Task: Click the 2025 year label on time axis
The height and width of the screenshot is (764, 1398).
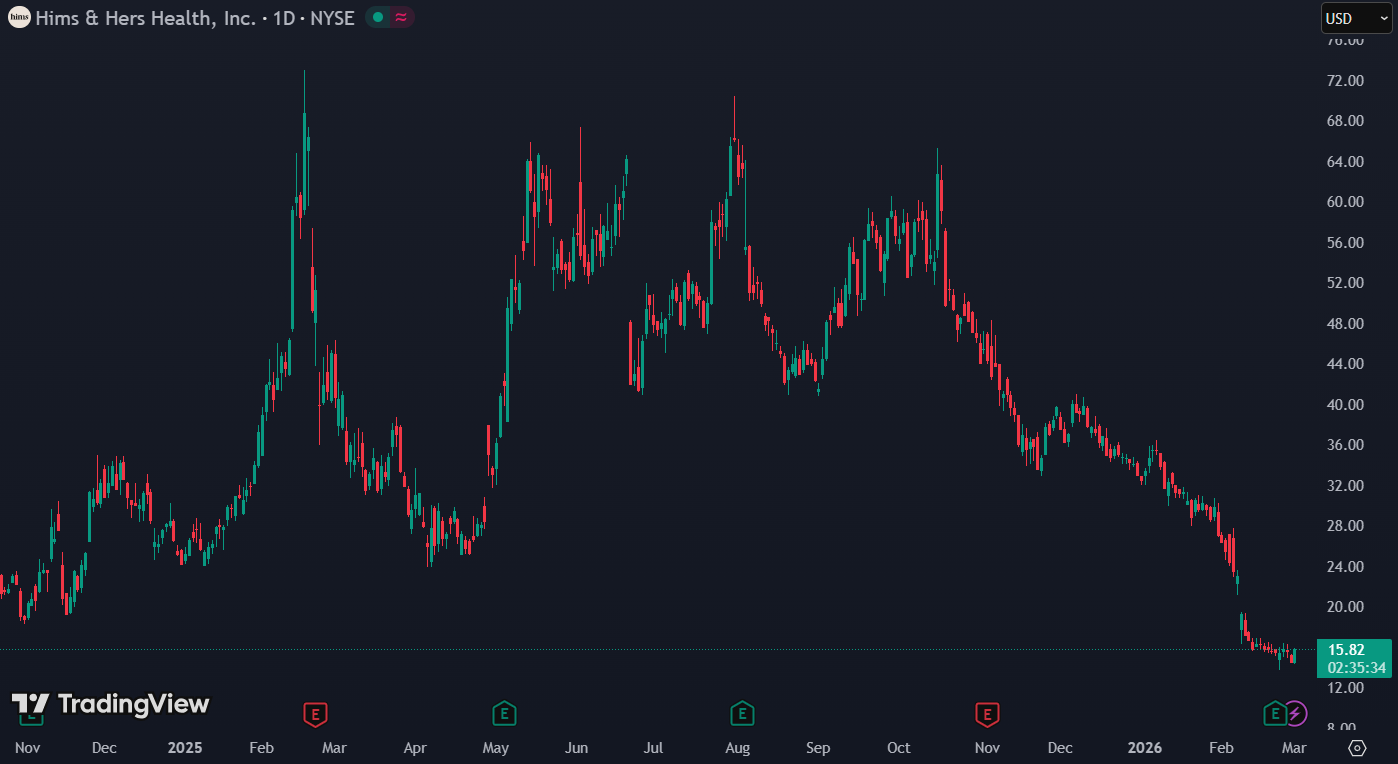Action: coord(185,748)
